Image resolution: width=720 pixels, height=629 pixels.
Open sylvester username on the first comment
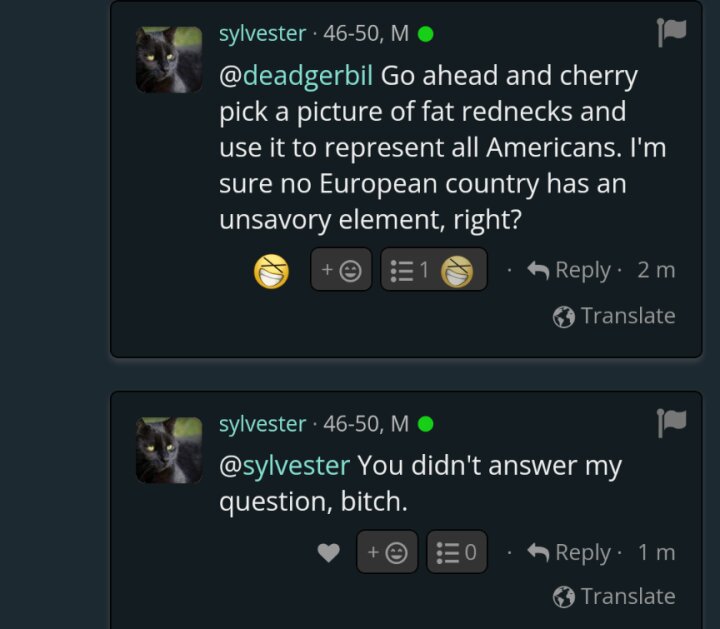[262, 34]
